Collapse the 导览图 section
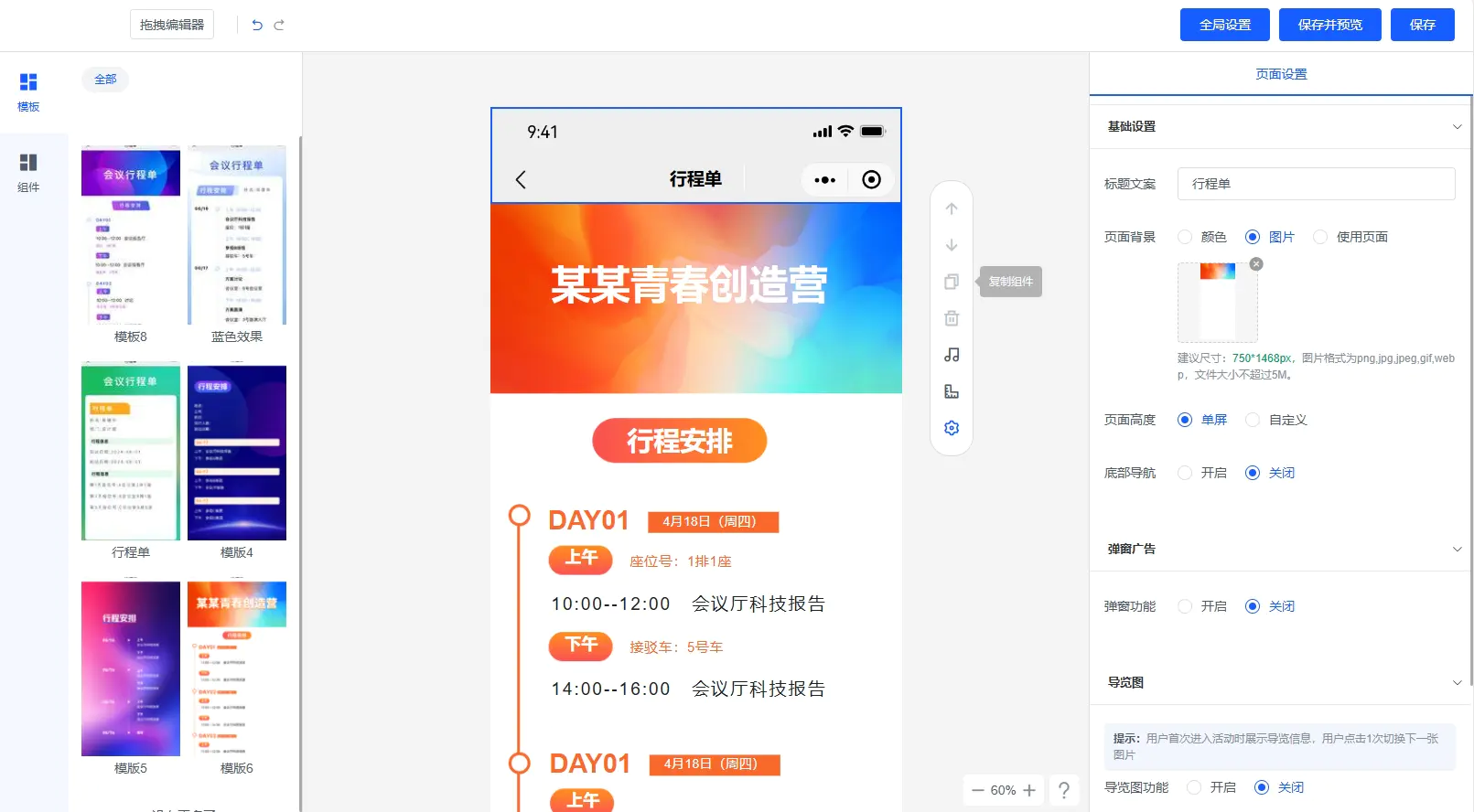This screenshot has width=1474, height=812. coord(1457,683)
